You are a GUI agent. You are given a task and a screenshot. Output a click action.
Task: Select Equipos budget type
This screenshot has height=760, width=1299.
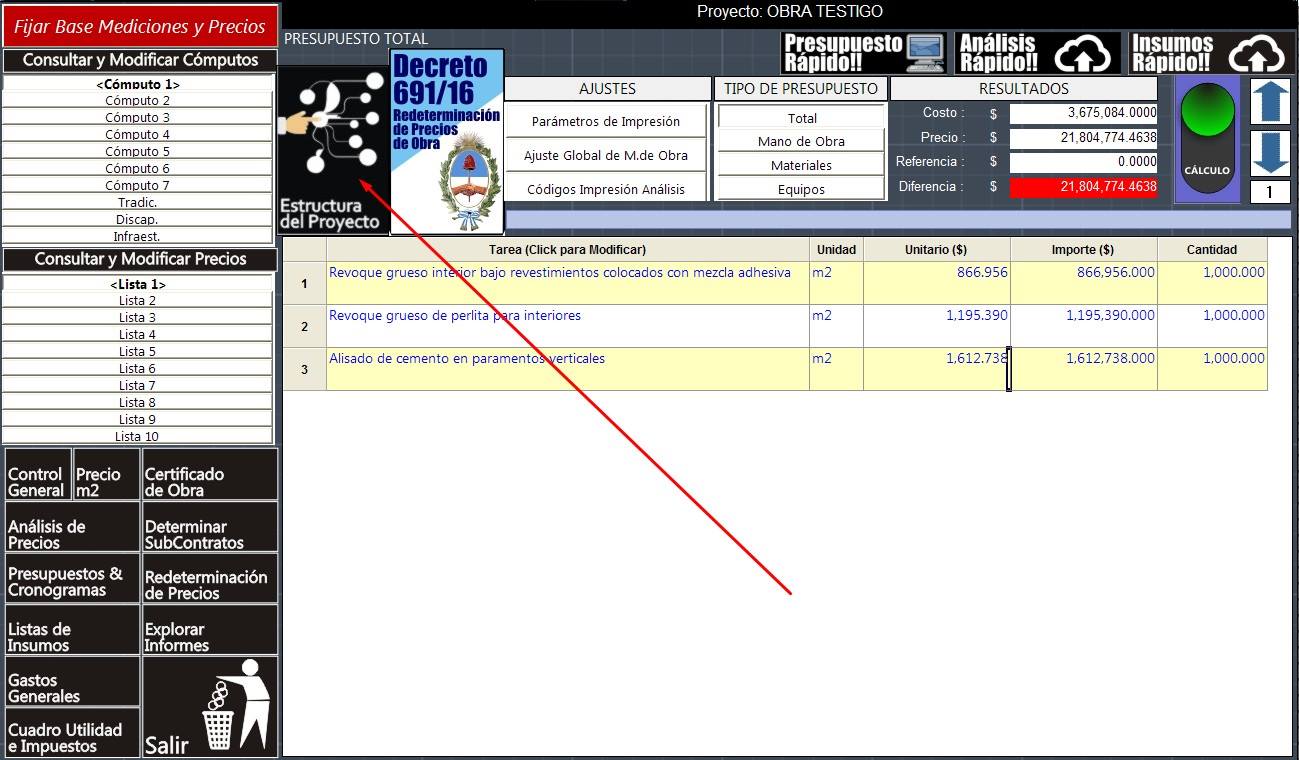pos(801,189)
